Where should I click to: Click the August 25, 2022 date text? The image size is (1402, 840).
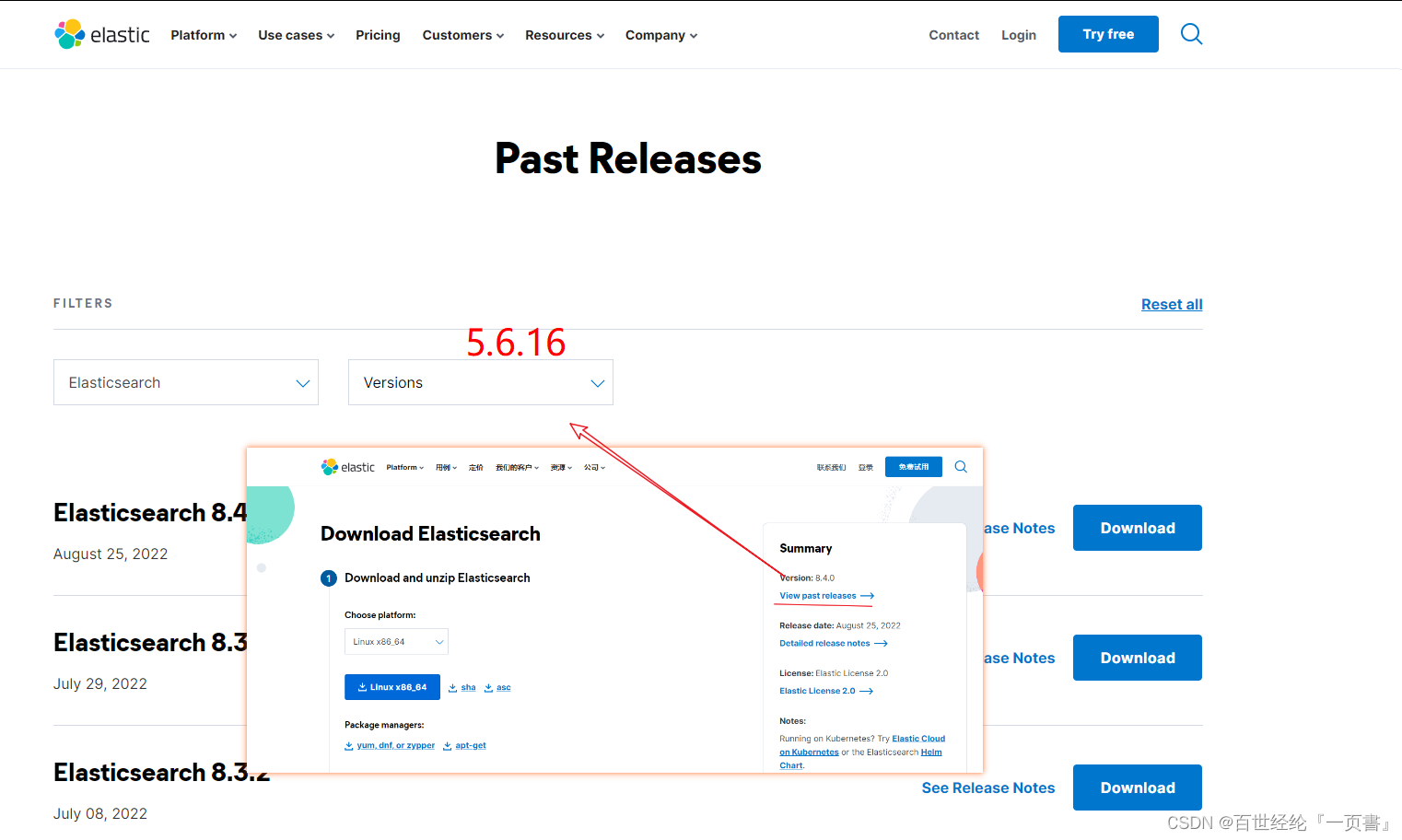[x=111, y=554]
